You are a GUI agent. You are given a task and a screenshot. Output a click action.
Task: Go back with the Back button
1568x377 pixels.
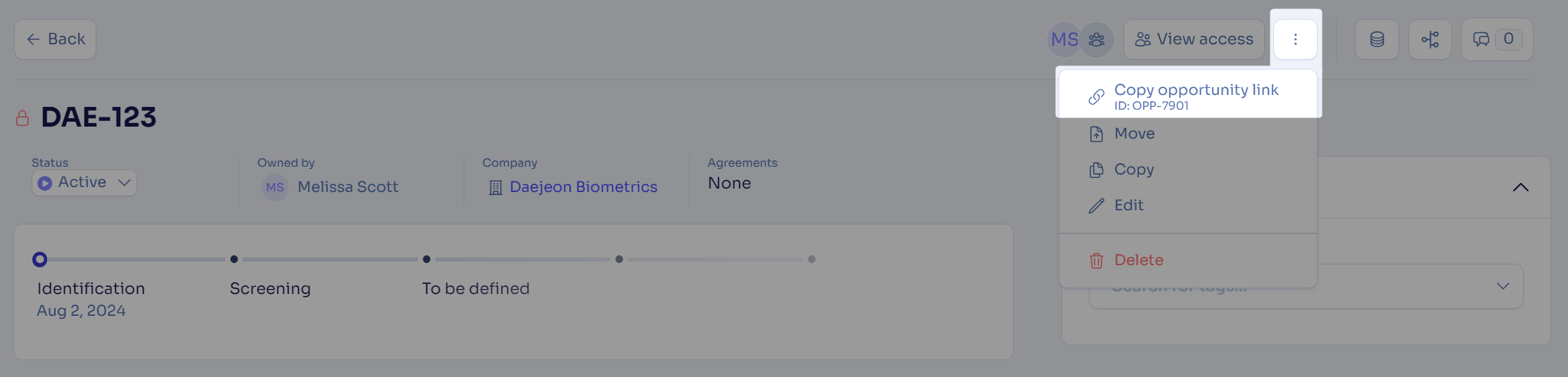[56, 39]
